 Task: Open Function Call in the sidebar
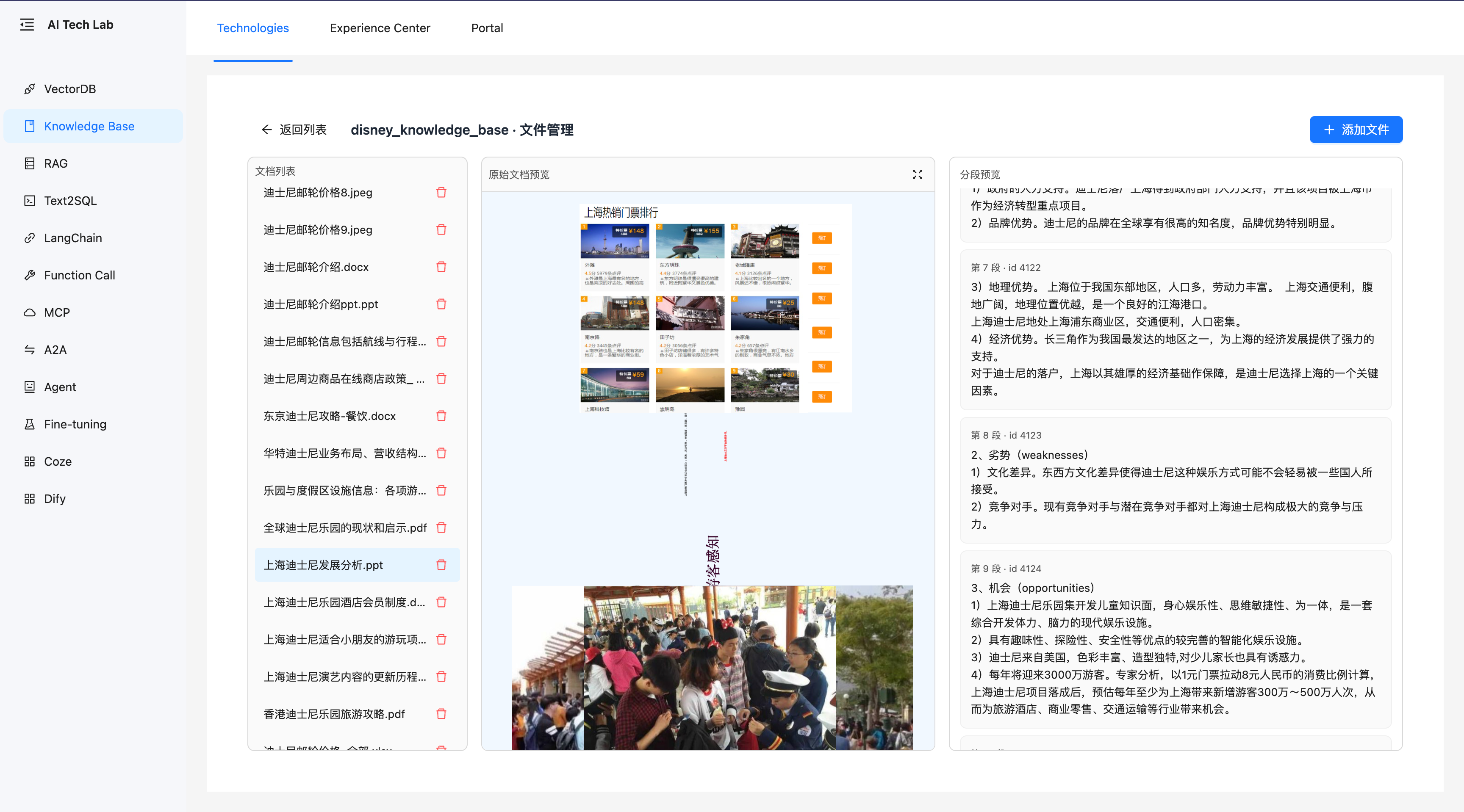[x=93, y=276]
